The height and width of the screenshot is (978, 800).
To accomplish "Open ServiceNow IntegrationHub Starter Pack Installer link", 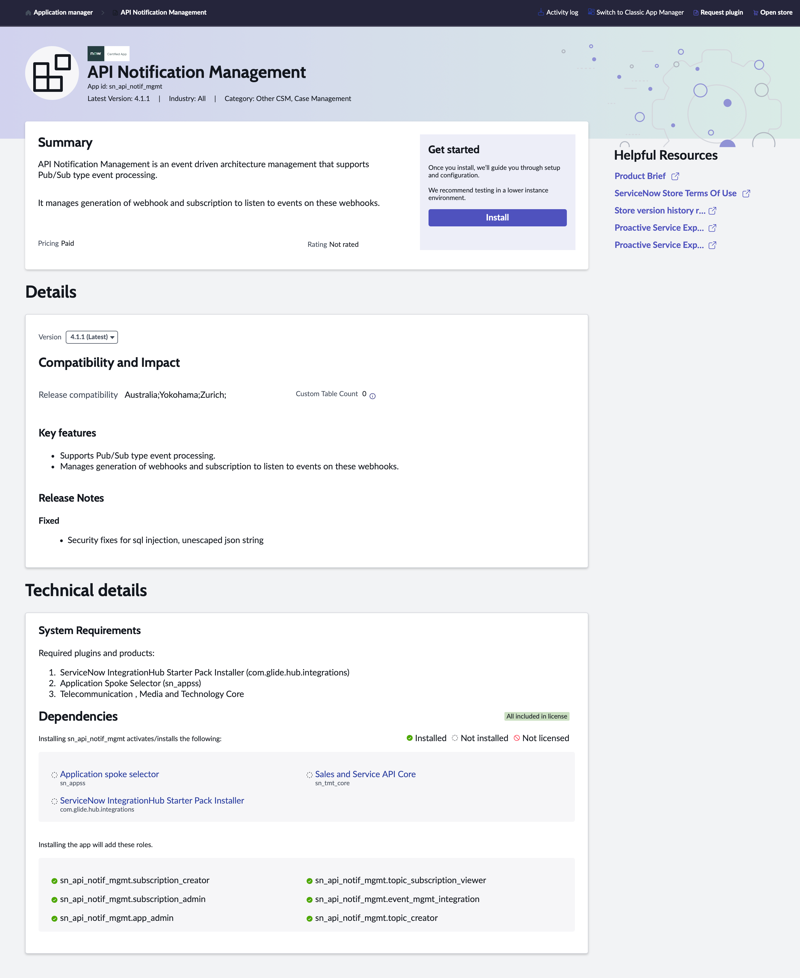I will pos(152,800).
